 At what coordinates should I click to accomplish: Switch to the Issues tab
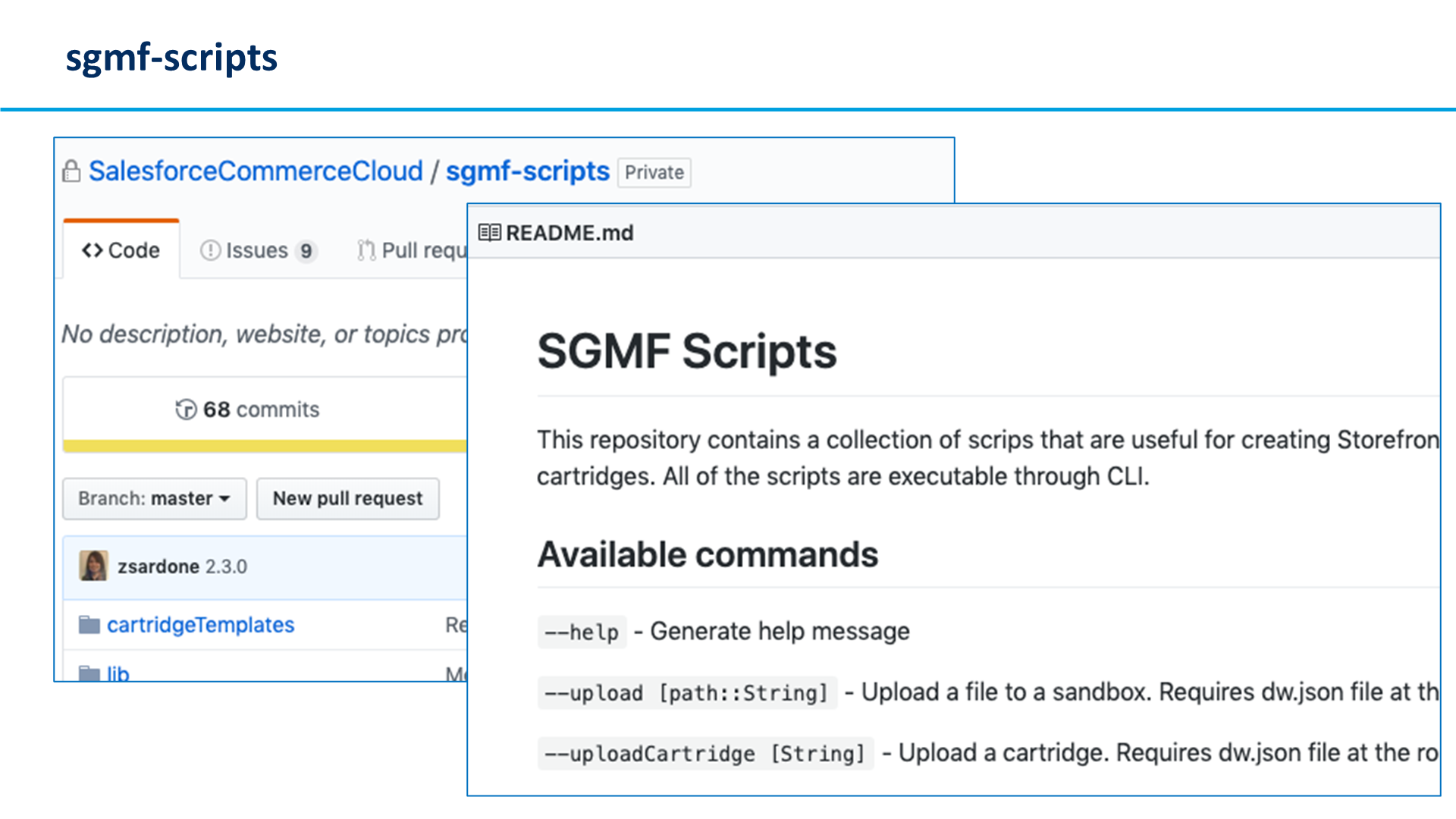(258, 250)
